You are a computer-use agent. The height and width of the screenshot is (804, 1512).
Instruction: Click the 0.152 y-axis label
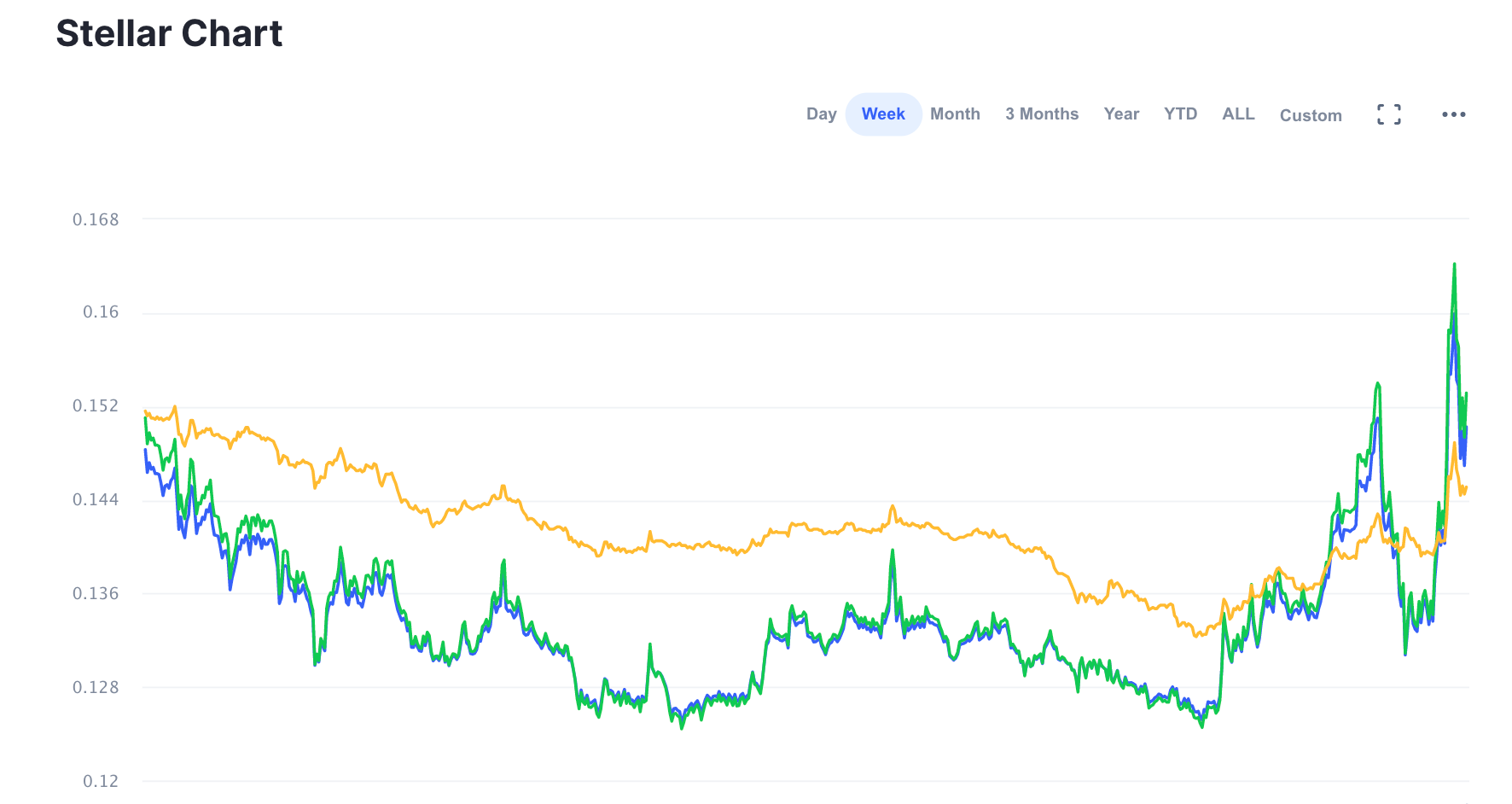click(x=96, y=406)
